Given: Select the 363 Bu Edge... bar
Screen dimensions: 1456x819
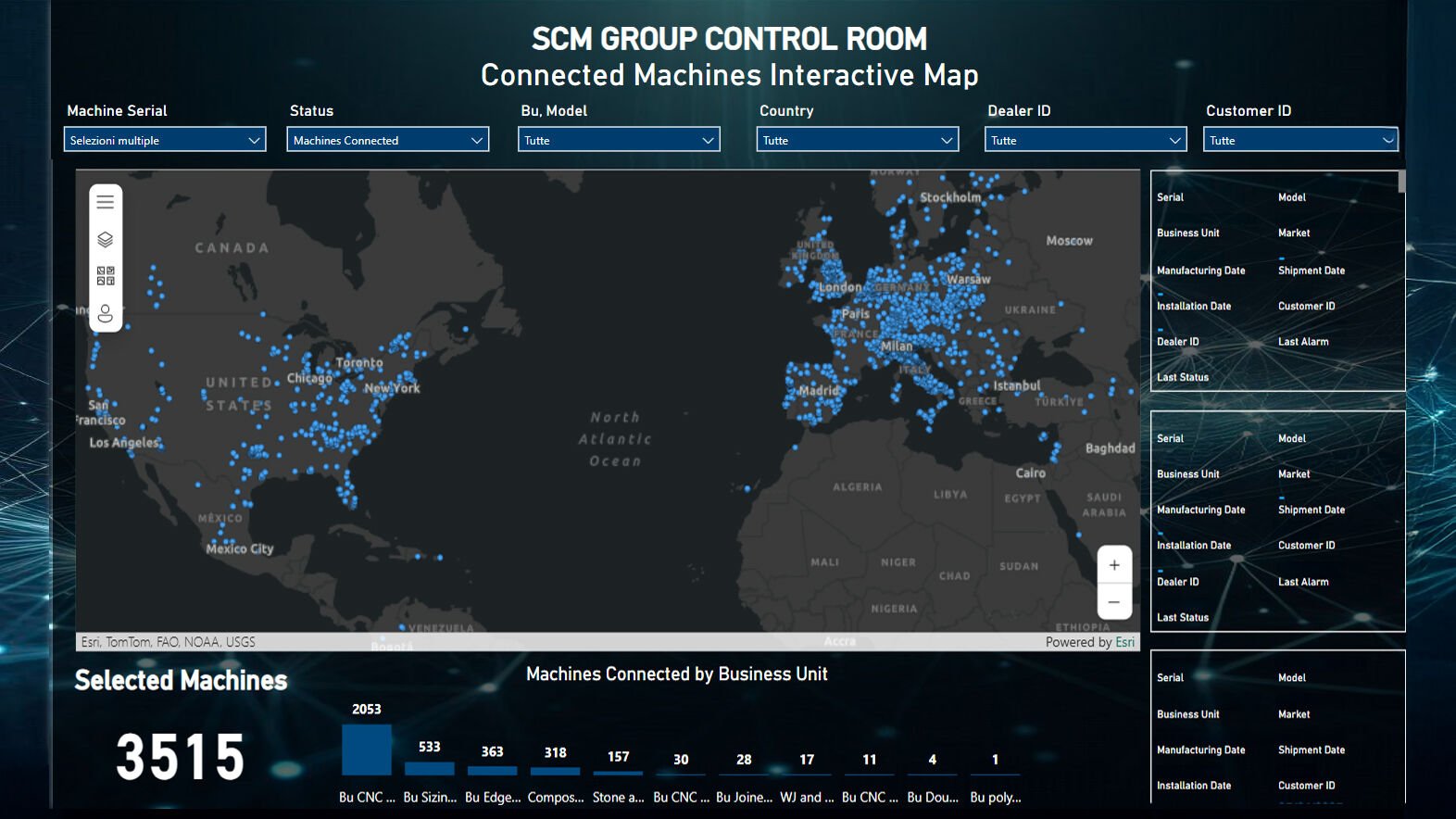Looking at the screenshot, I should (x=493, y=771).
